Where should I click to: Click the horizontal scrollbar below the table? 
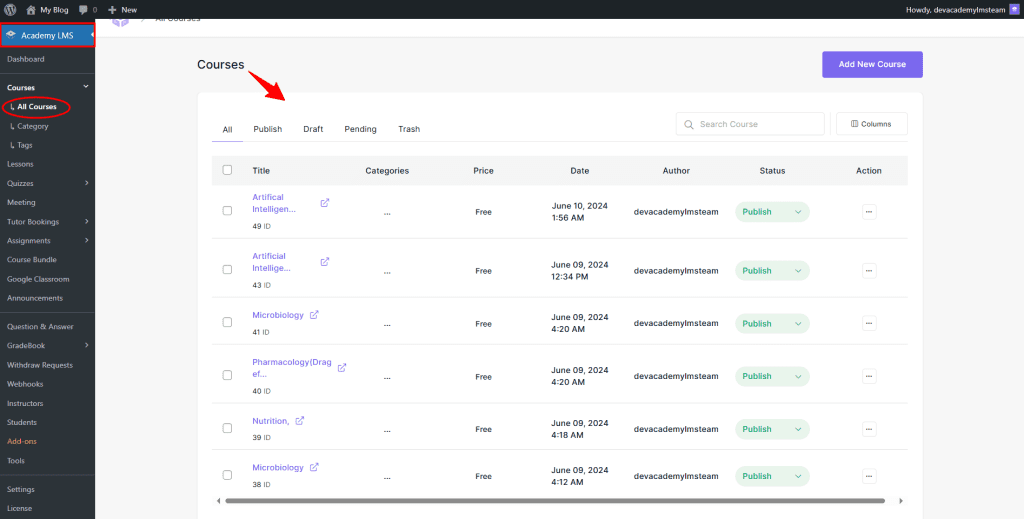point(555,500)
